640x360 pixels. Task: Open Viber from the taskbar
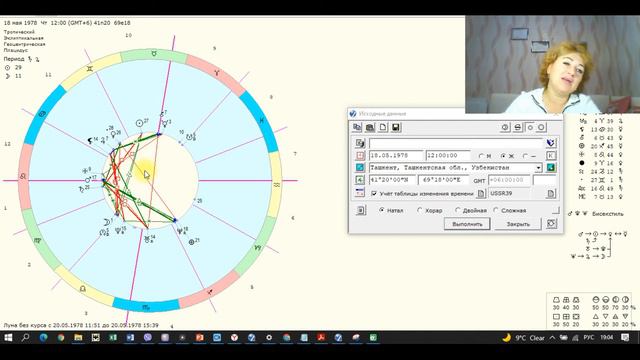(x=148, y=338)
